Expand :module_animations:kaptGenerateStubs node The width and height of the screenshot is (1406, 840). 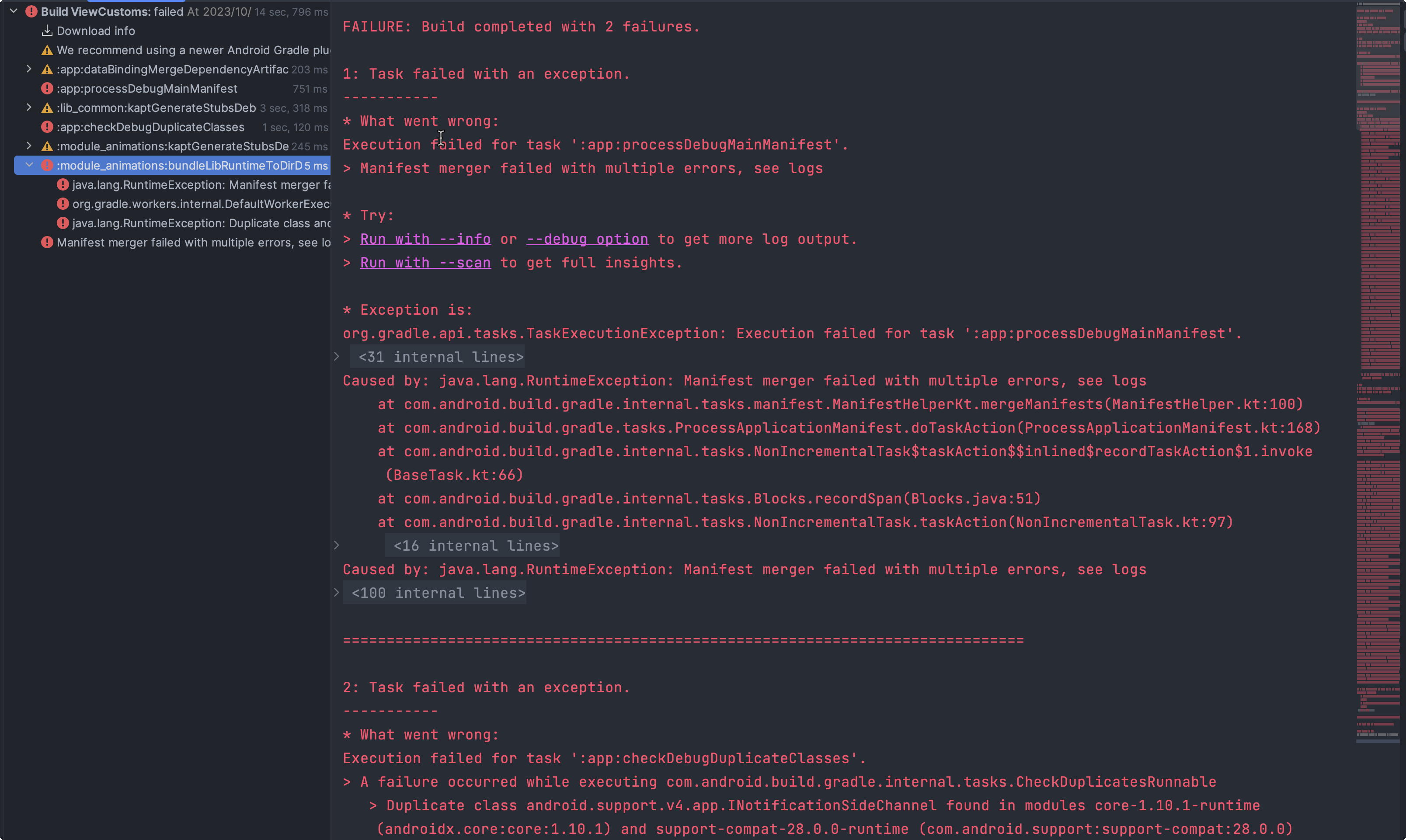click(29, 146)
